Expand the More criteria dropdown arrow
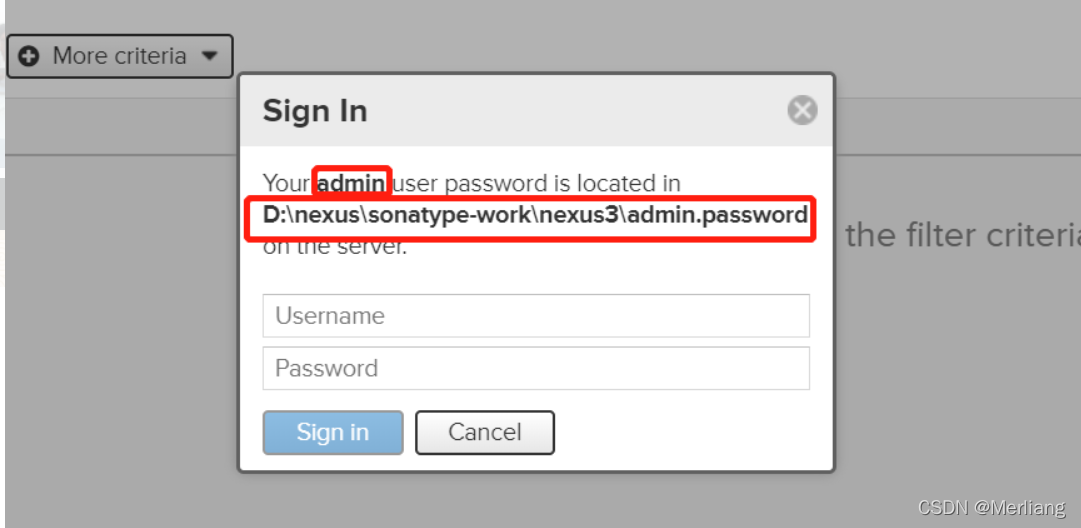Screen dimensions: 1081x528 pos(209,56)
